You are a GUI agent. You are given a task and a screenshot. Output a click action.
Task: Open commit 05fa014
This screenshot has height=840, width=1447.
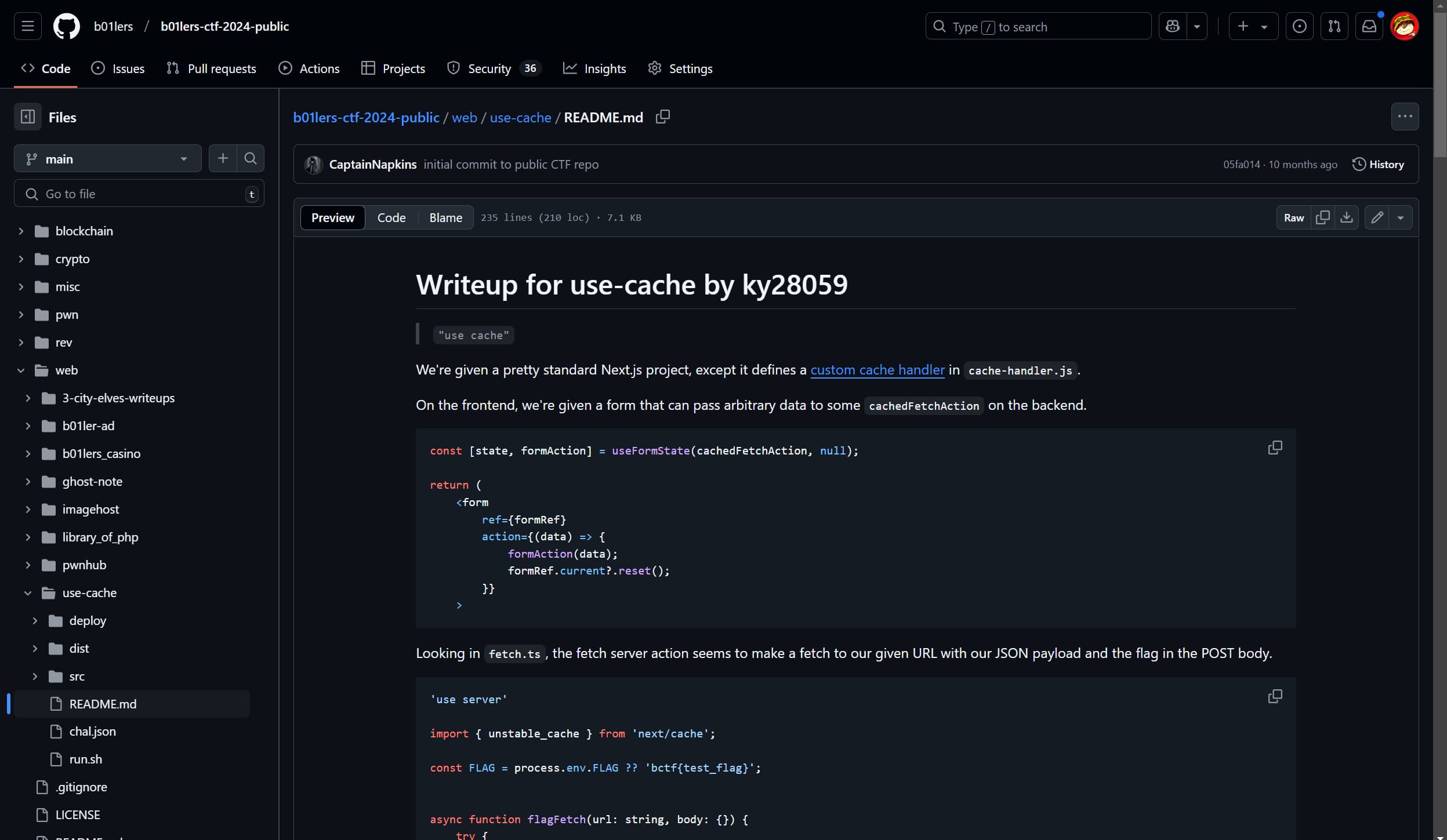point(1241,165)
